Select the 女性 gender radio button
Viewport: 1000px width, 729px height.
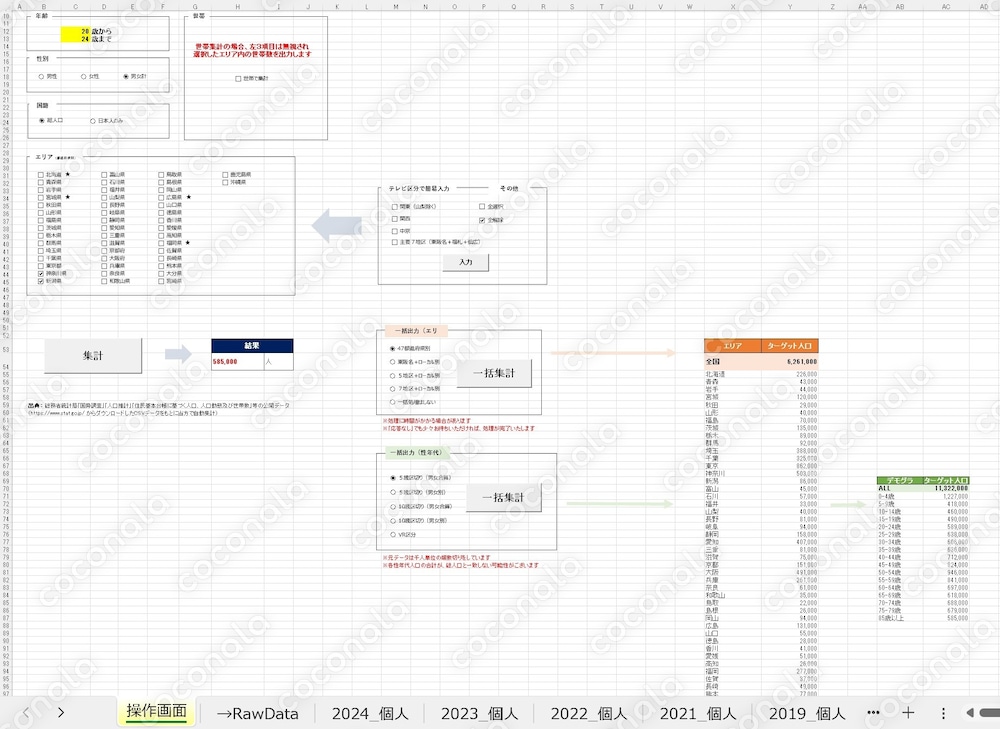pyautogui.click(x=84, y=77)
